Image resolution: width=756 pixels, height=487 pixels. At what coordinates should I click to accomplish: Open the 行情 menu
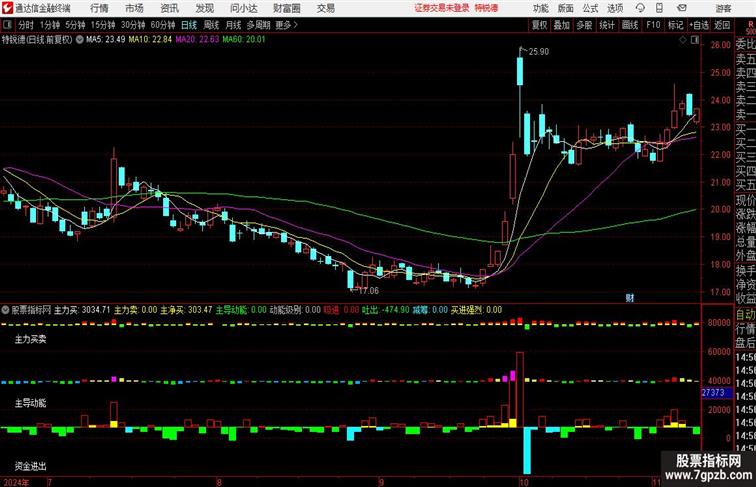[x=99, y=8]
